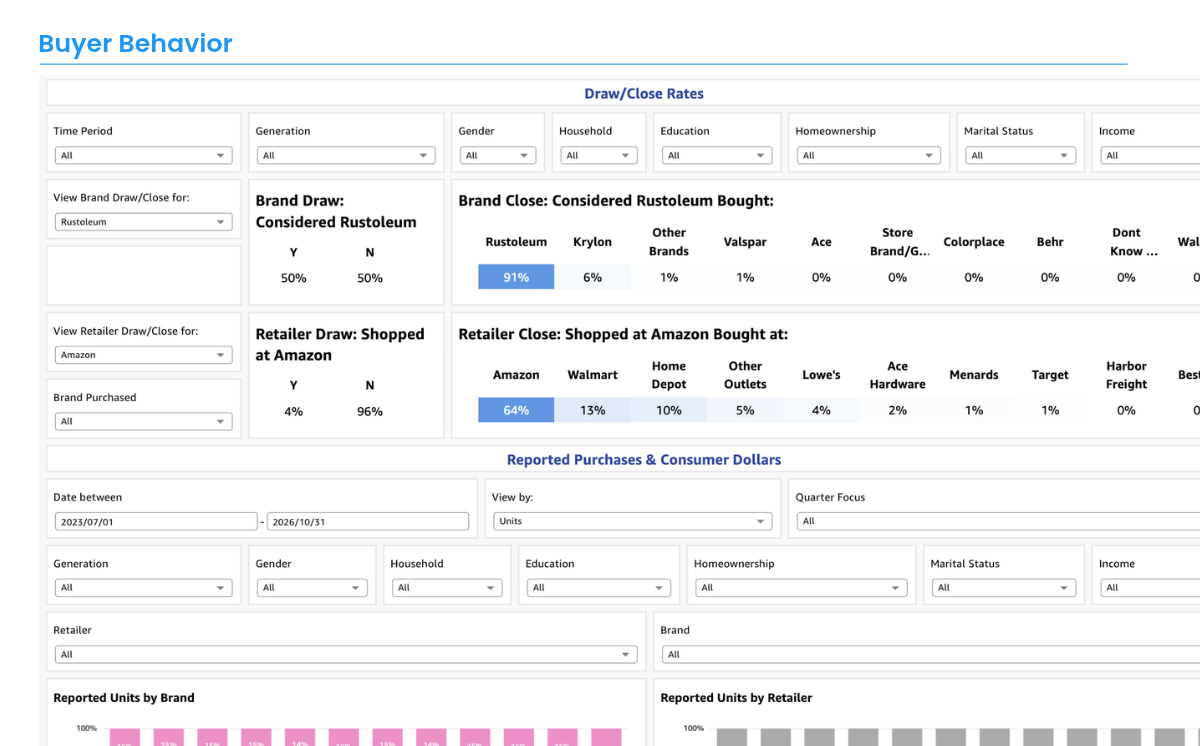The image size is (1200, 746).
Task: Click the Reported Units by Retailer chart title
Action: point(737,698)
